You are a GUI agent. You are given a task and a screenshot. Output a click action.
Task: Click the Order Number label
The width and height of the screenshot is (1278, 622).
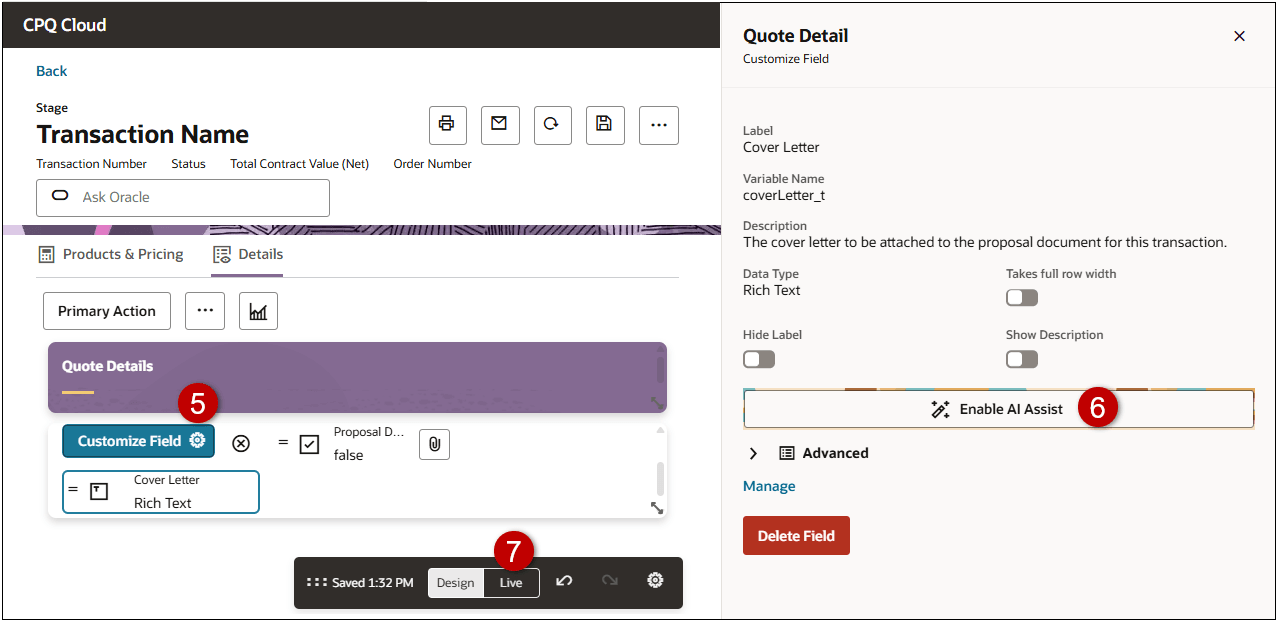pos(433,164)
